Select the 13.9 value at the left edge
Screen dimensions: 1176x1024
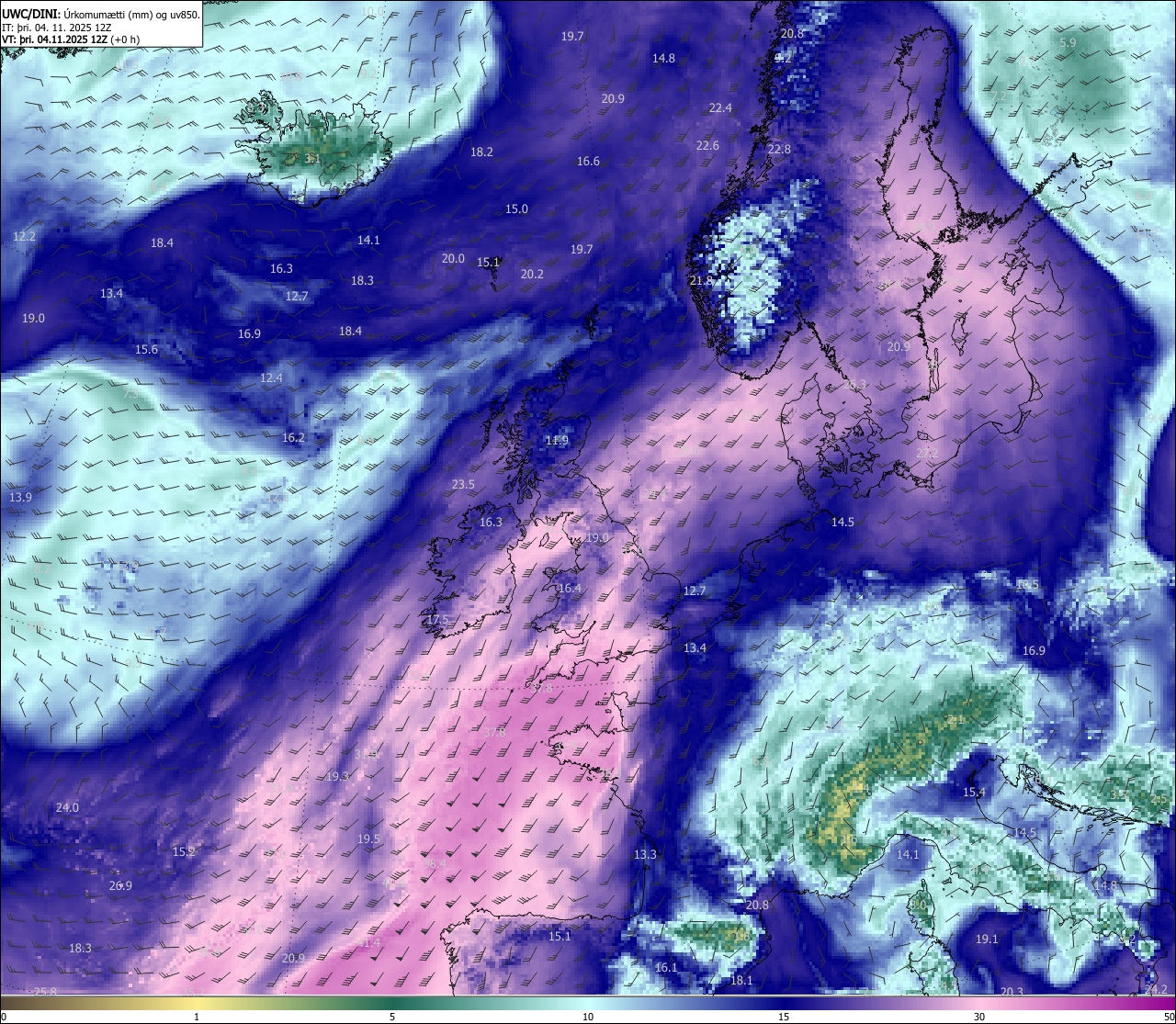point(20,498)
